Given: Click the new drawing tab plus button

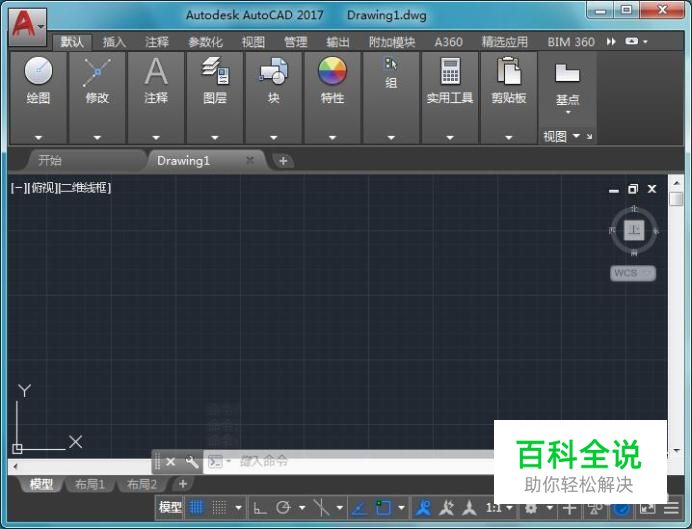Looking at the screenshot, I should click(284, 161).
